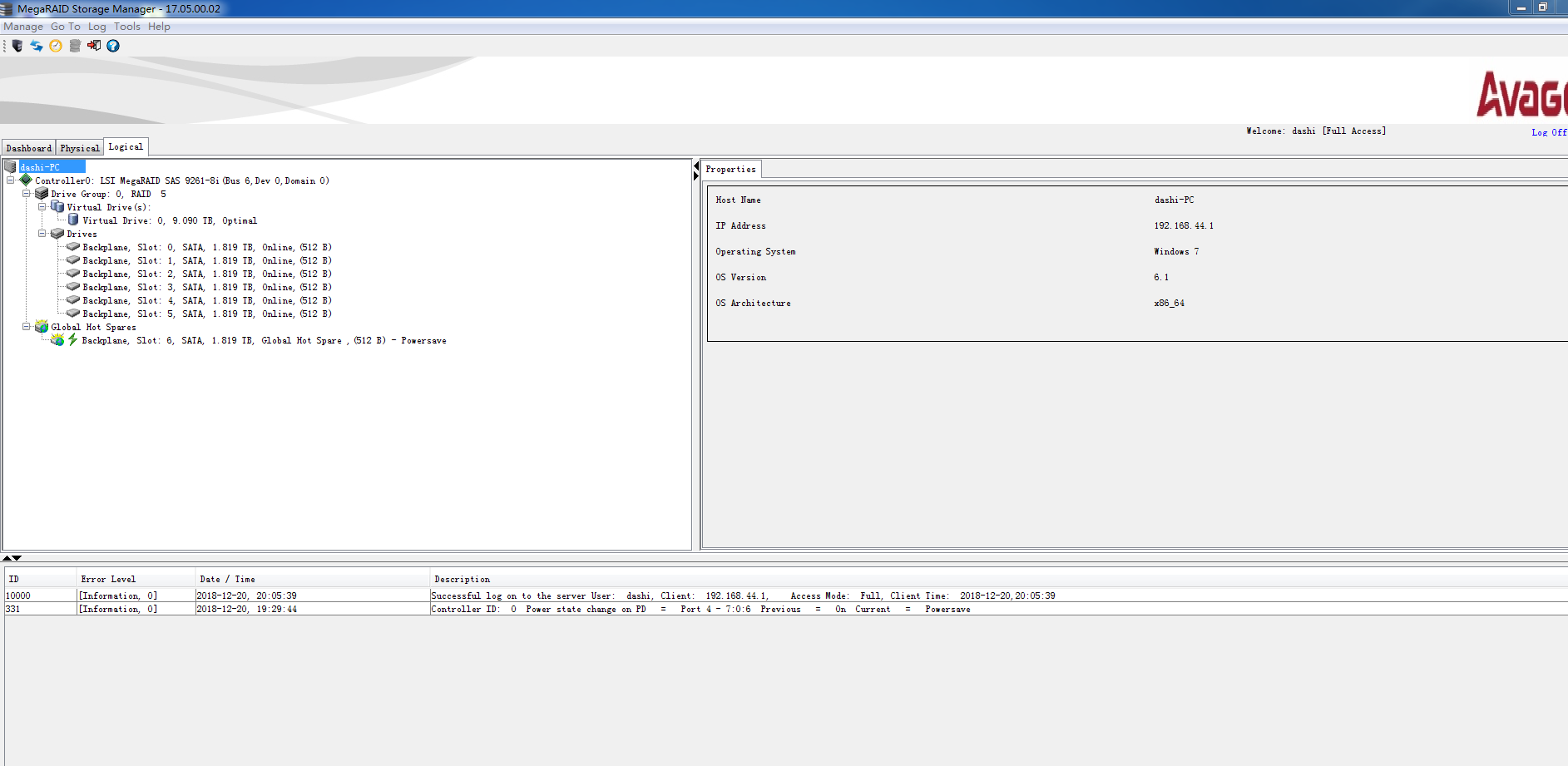Open the Log menu

[97, 27]
